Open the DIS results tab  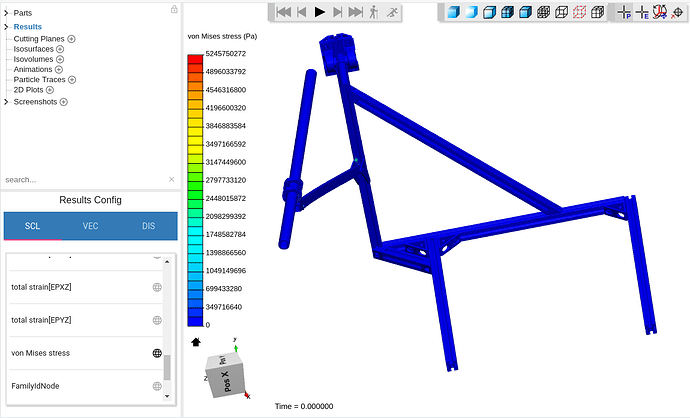tap(148, 226)
